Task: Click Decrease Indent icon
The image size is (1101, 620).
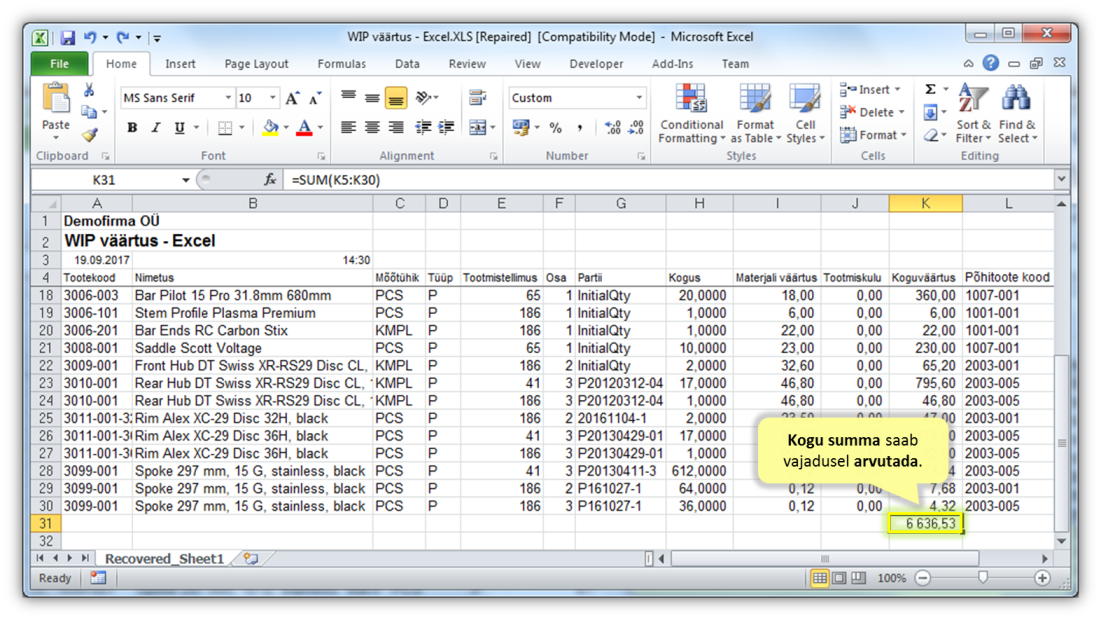Action: pyautogui.click(x=423, y=127)
